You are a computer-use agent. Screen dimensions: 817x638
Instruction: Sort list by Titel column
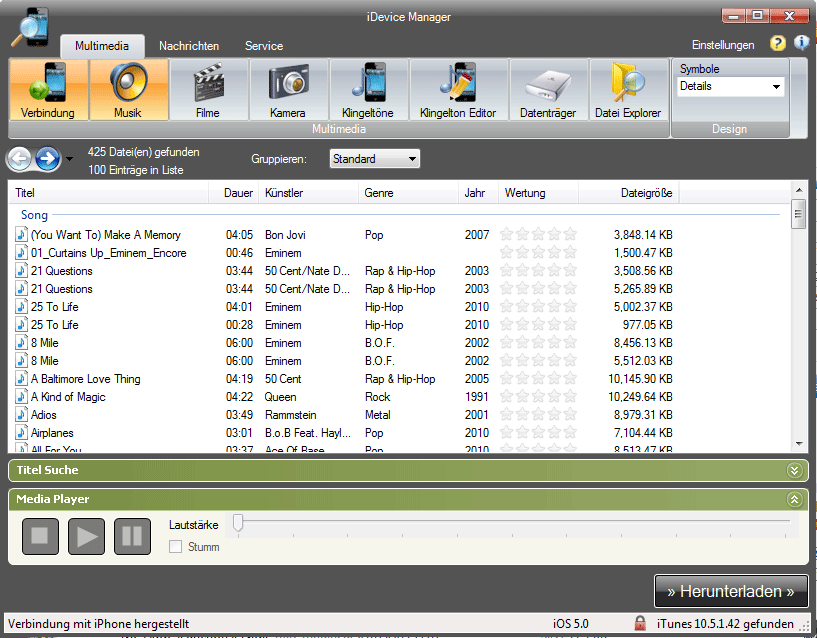click(108, 193)
